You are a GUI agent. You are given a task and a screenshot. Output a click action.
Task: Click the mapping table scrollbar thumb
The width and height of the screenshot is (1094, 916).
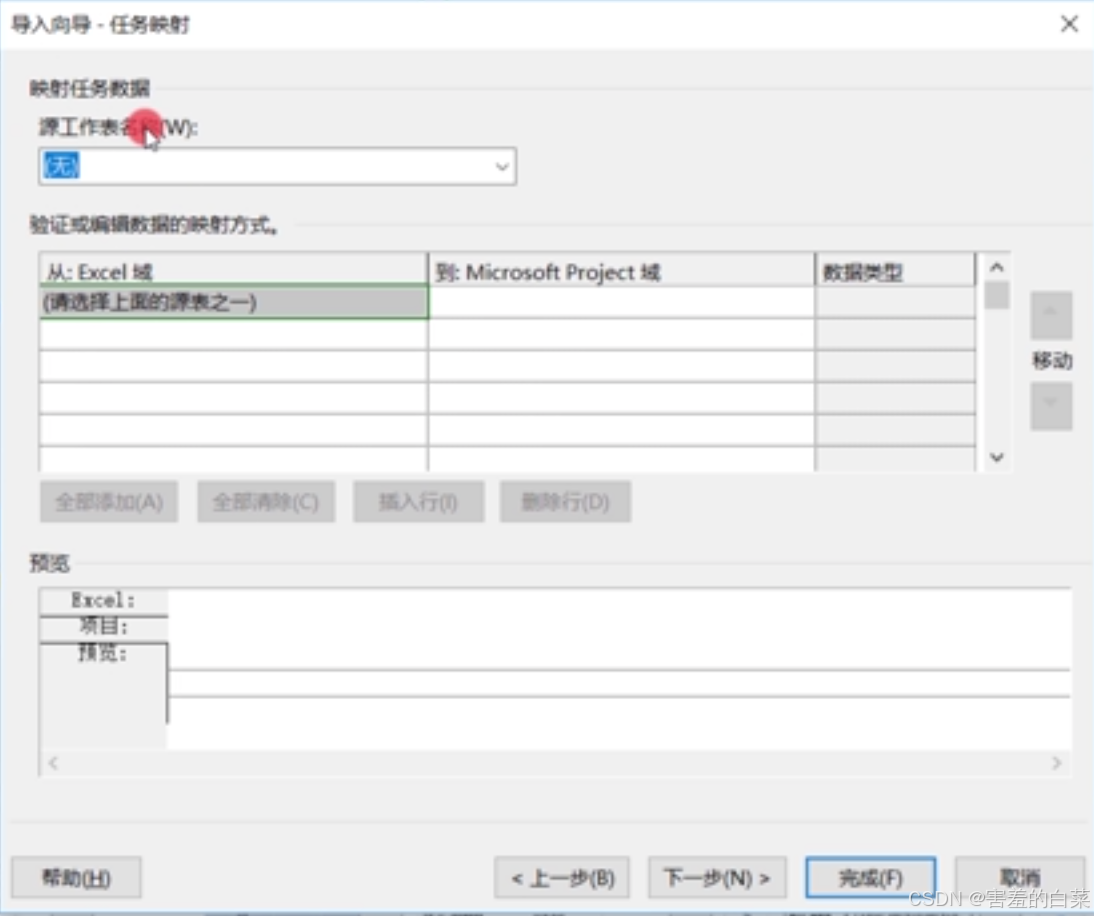pyautogui.click(x=996, y=294)
